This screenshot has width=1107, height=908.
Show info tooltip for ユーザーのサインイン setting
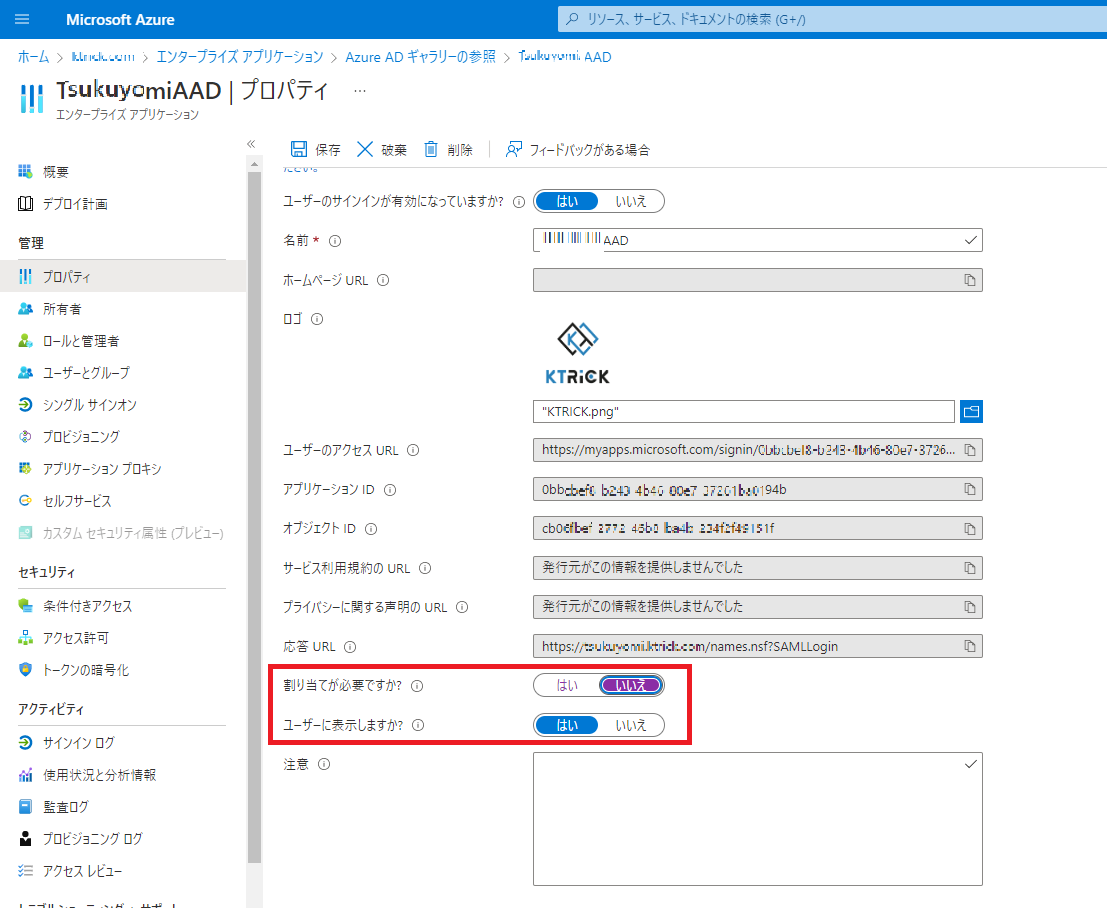519,202
